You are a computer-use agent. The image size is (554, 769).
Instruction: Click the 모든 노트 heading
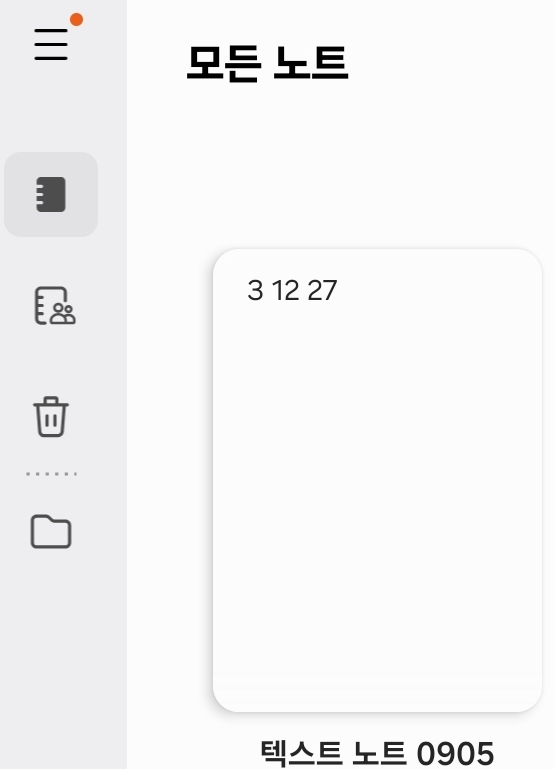coord(268,63)
